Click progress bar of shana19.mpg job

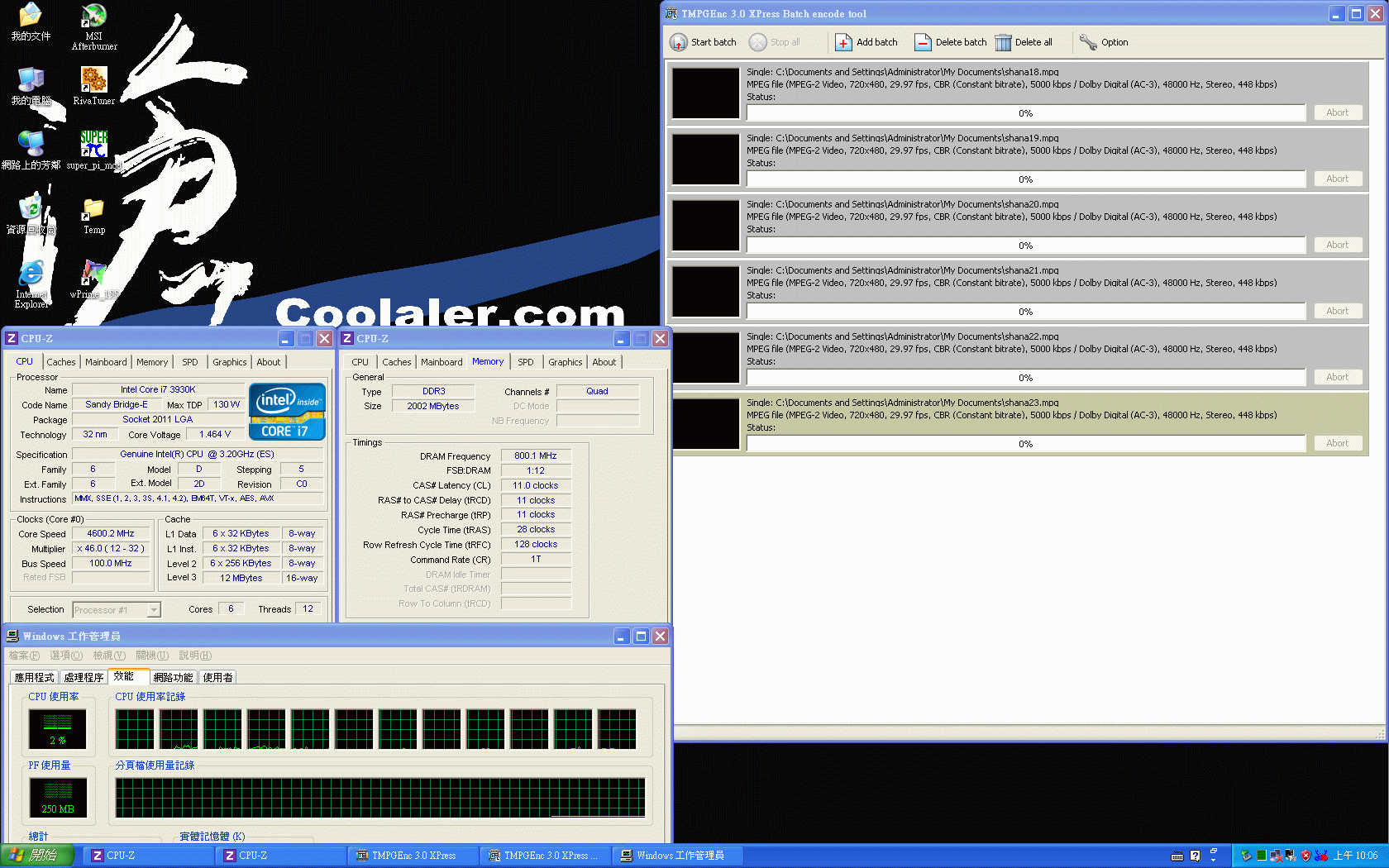point(1026,179)
